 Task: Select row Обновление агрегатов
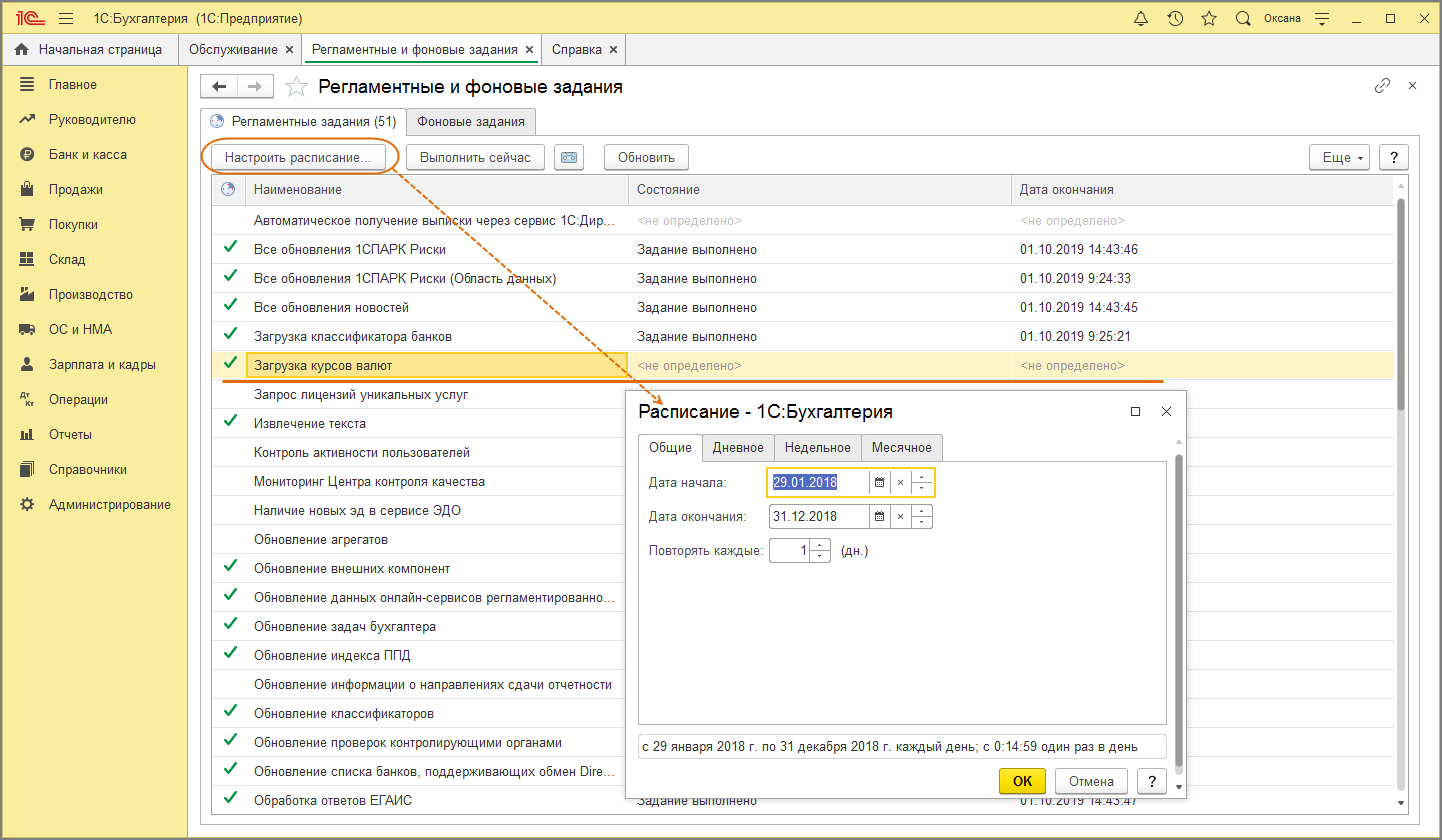click(x=418, y=540)
